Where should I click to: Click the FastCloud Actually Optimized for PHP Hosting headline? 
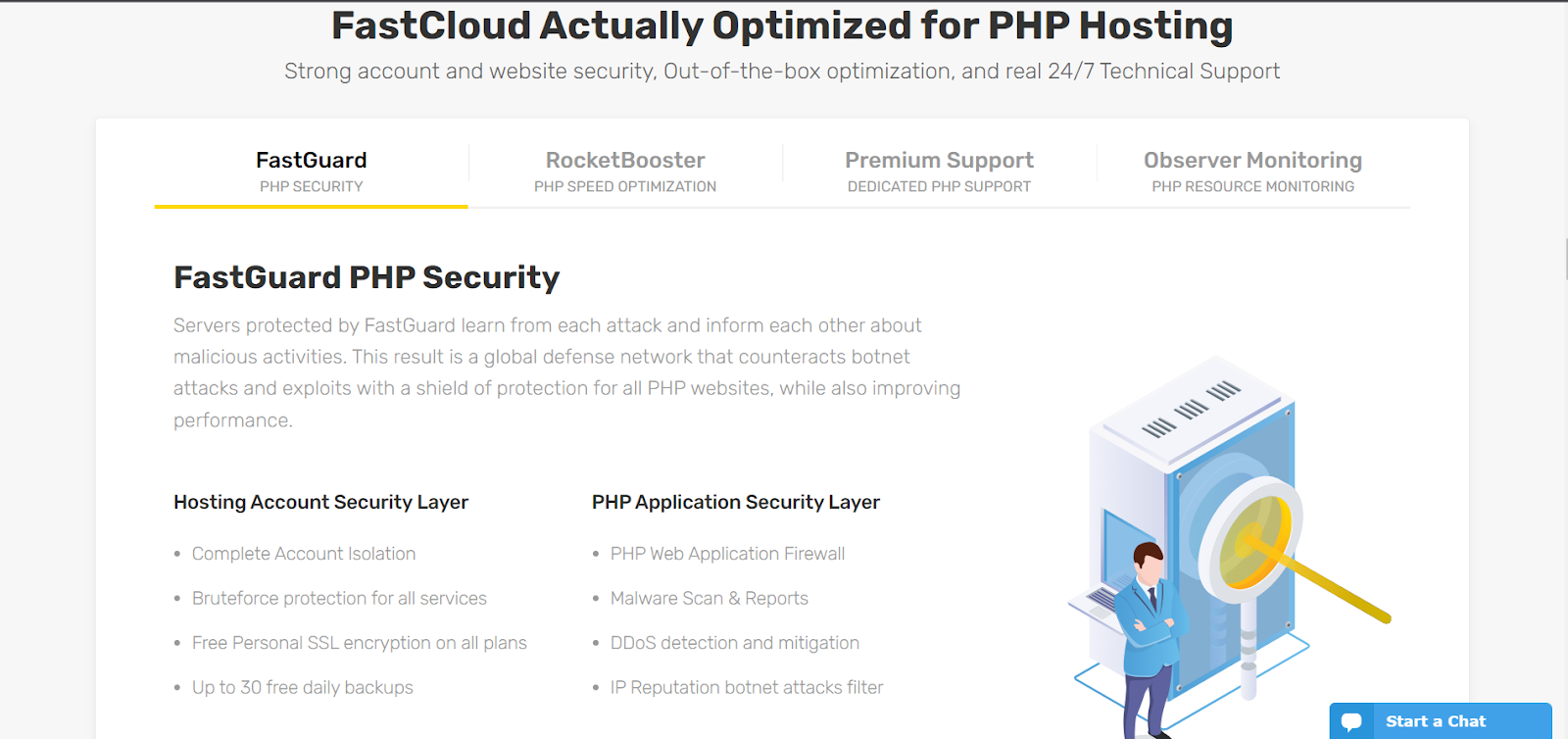[x=782, y=25]
